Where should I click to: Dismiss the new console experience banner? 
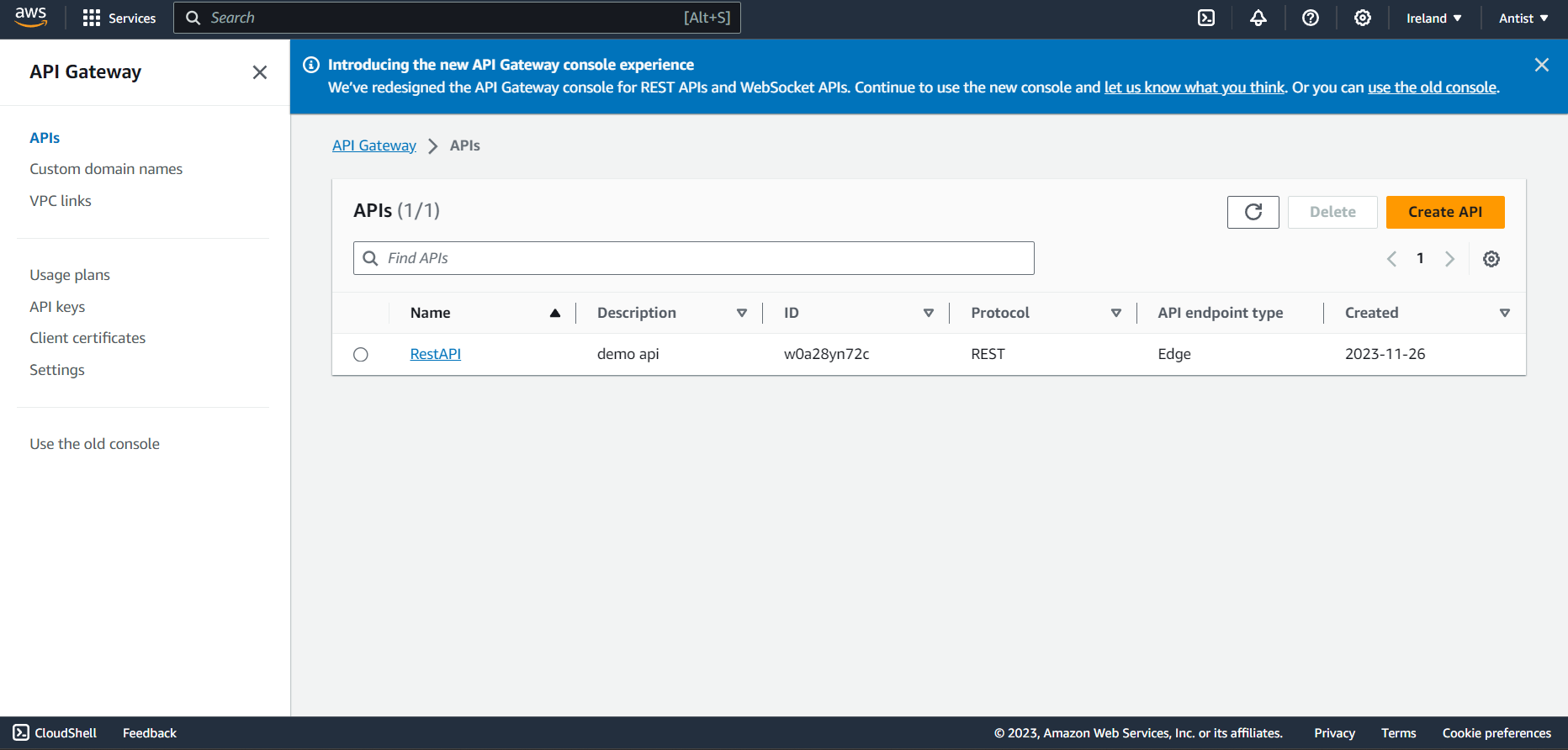[1542, 65]
